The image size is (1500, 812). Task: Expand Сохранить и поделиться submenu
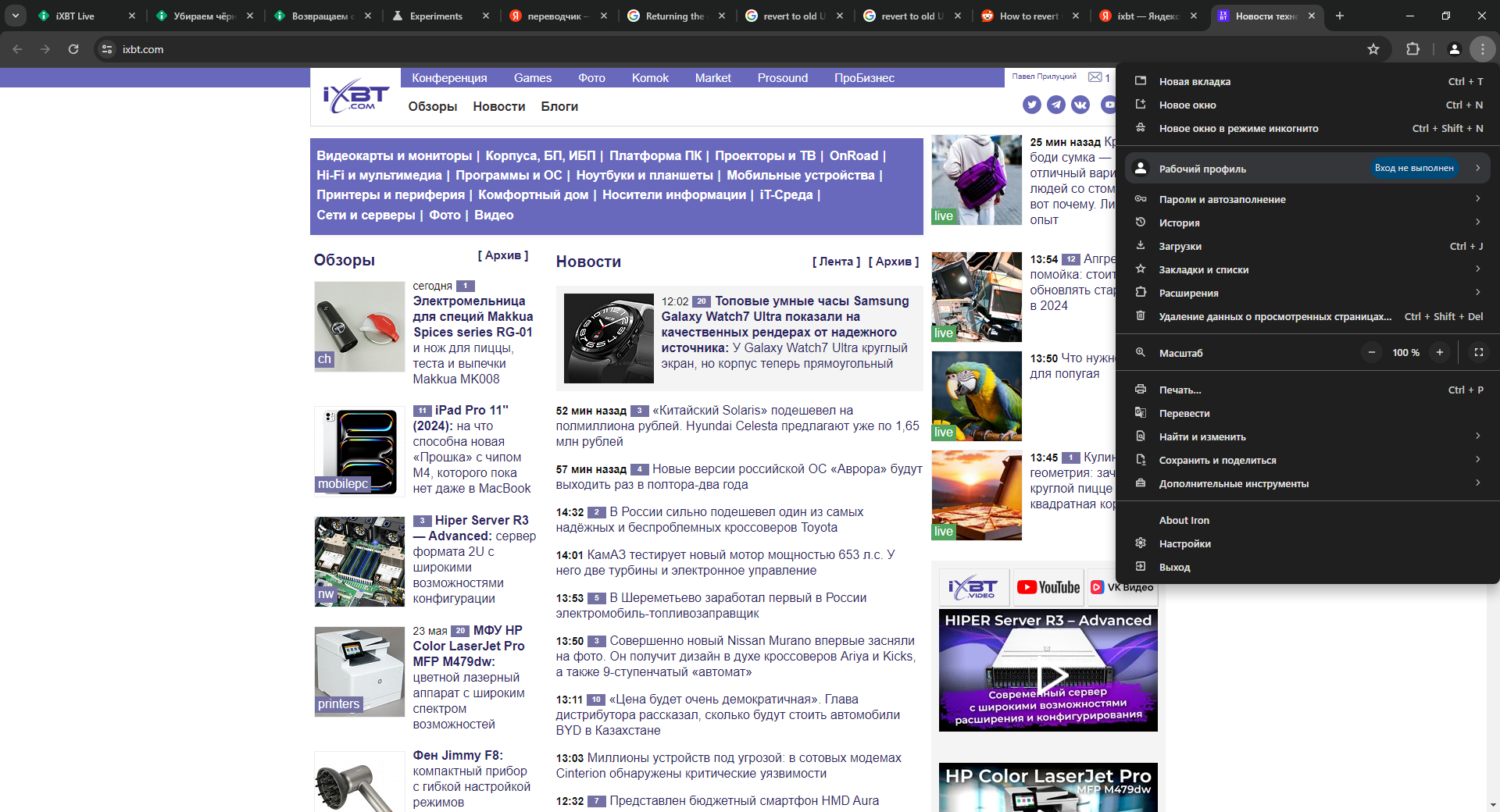1307,460
